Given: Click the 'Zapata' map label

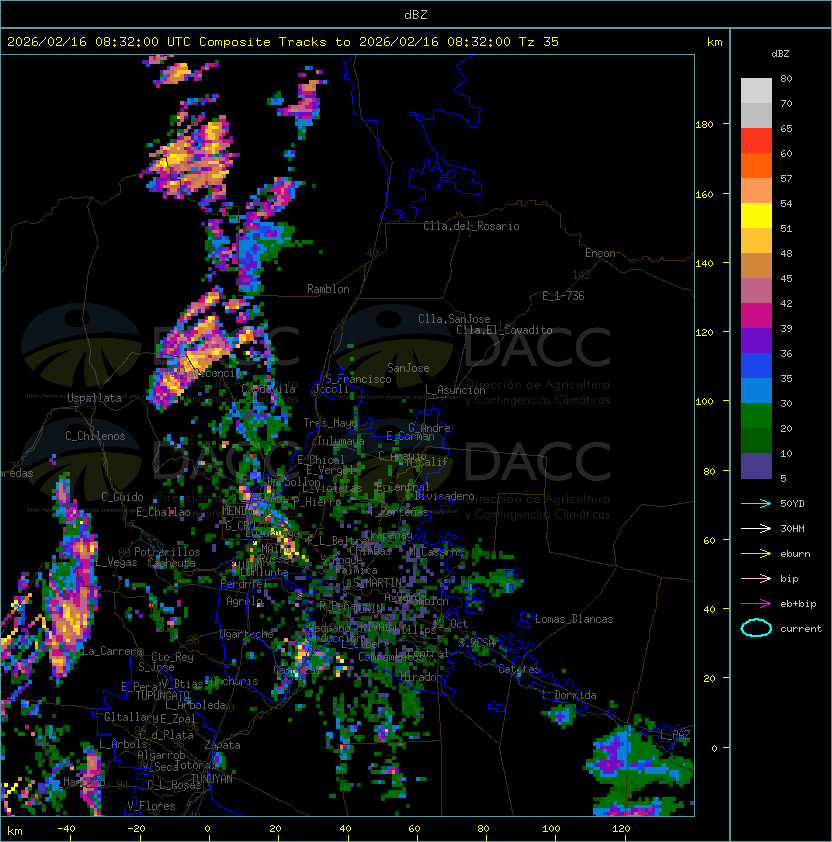Looking at the screenshot, I should [x=222, y=745].
